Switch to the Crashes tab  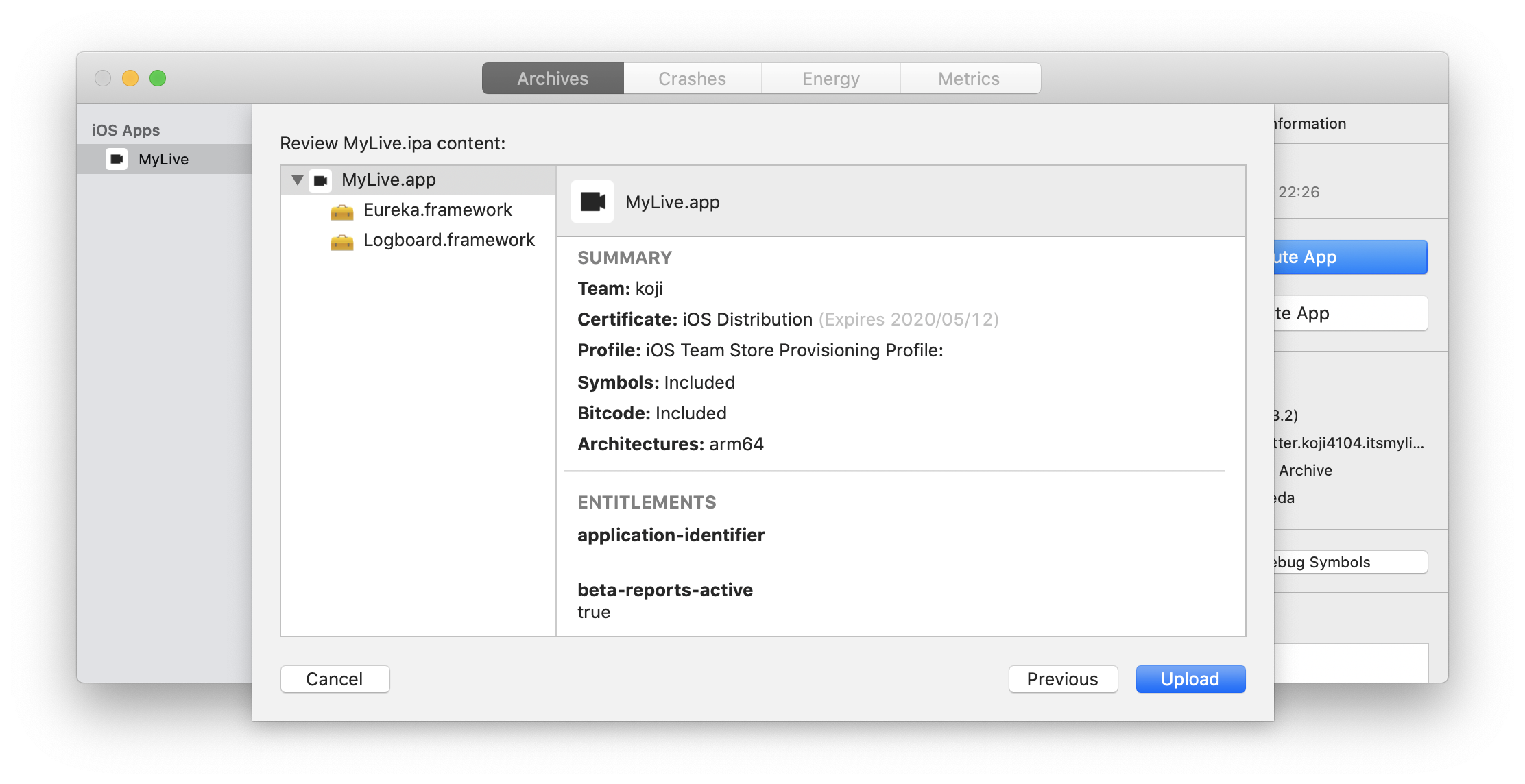692,79
